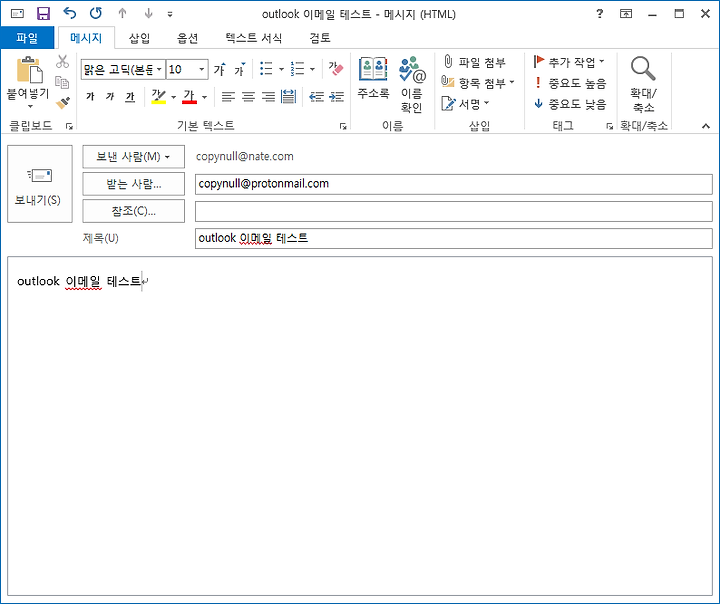Open highlight color dropdown arrow
The width and height of the screenshot is (720, 604).
pos(174,97)
